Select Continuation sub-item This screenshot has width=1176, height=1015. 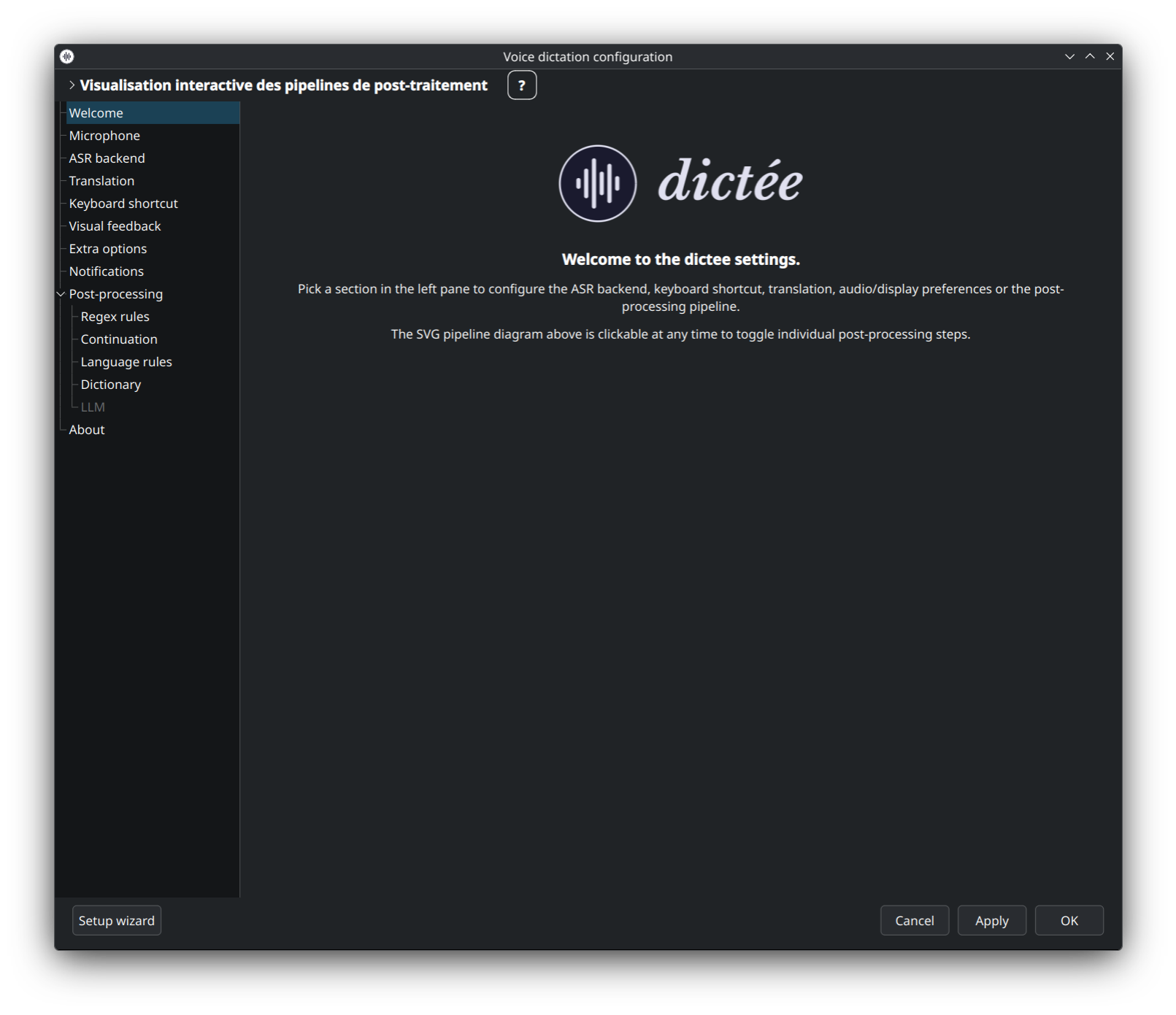(x=119, y=339)
